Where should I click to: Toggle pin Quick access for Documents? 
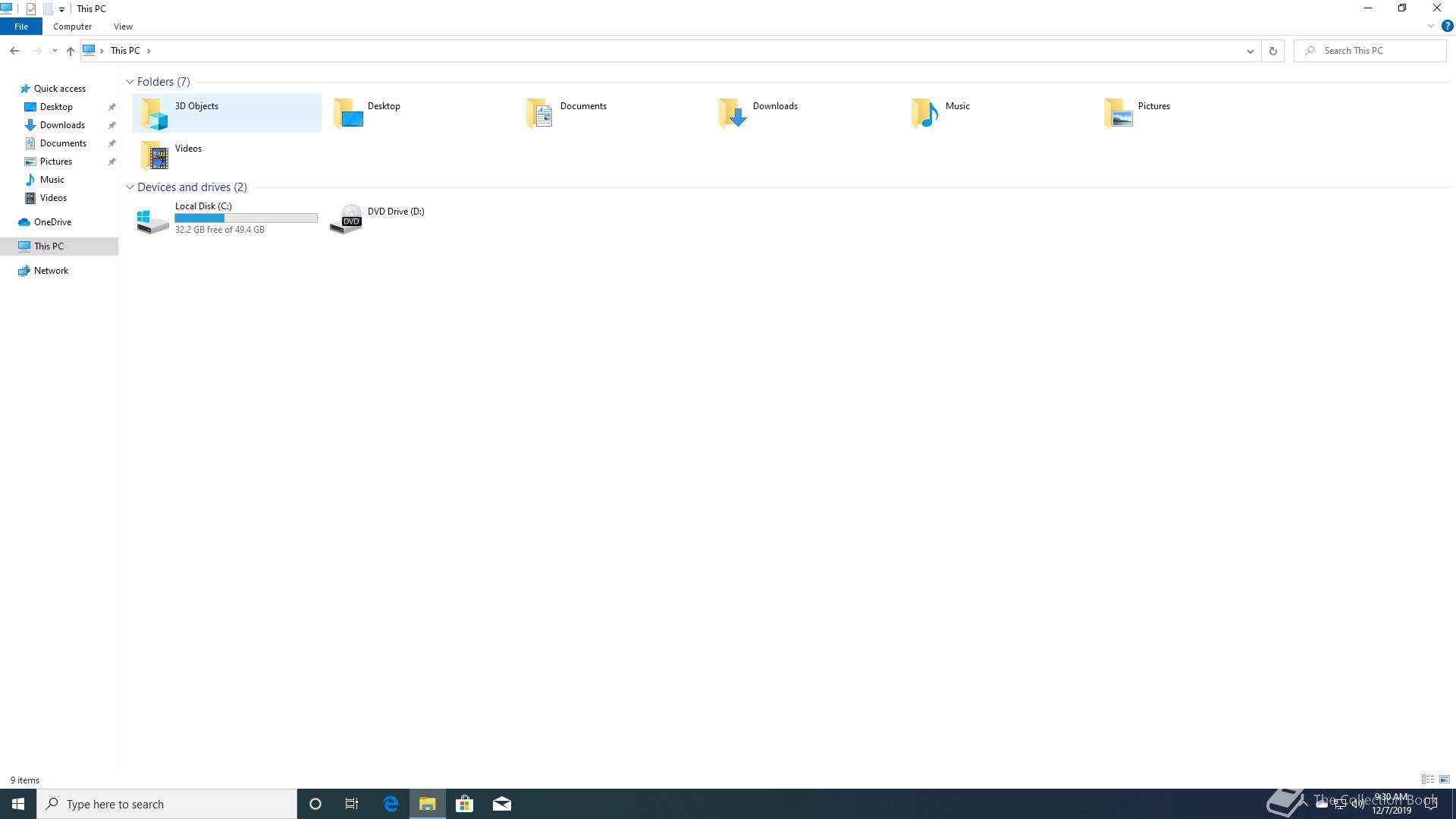click(x=112, y=143)
